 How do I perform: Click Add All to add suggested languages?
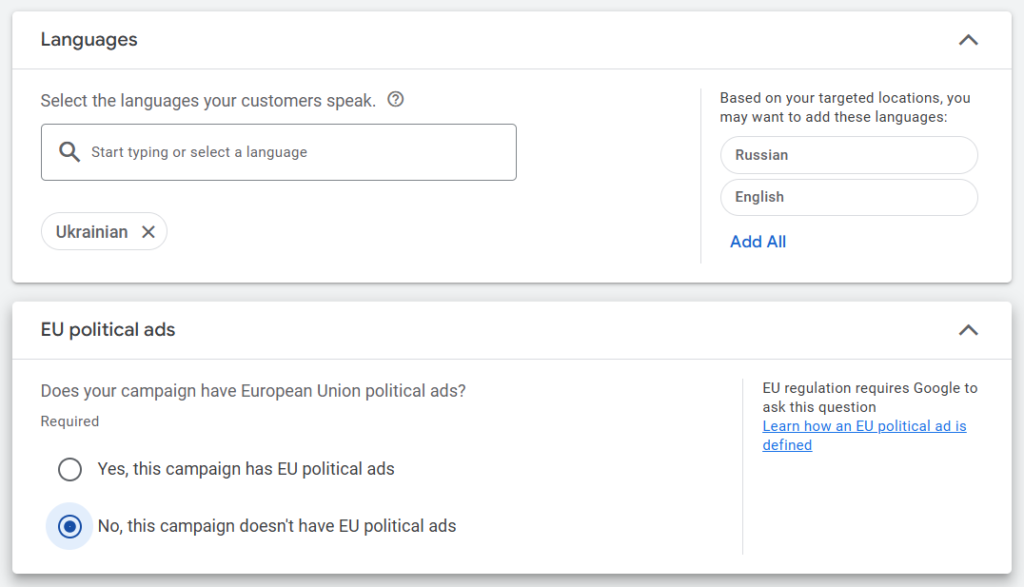(x=757, y=241)
